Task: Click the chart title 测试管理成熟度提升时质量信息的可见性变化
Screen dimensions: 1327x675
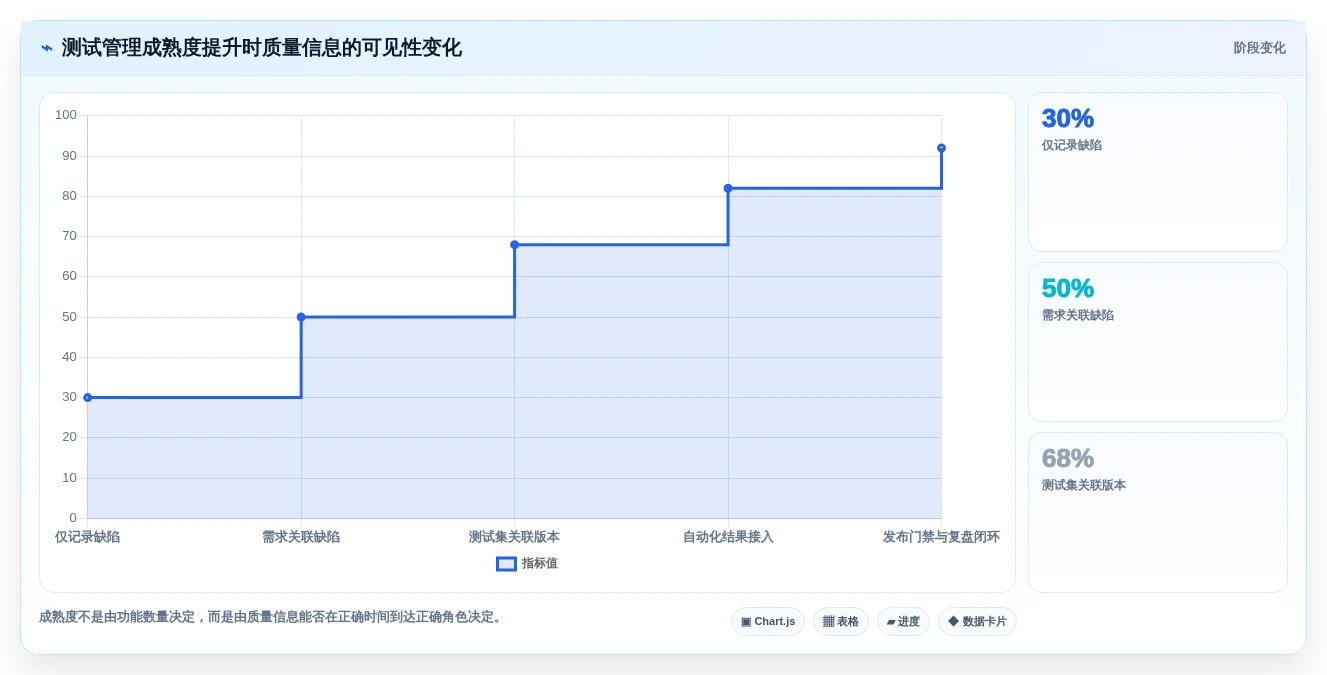Action: pyautogui.click(x=262, y=48)
